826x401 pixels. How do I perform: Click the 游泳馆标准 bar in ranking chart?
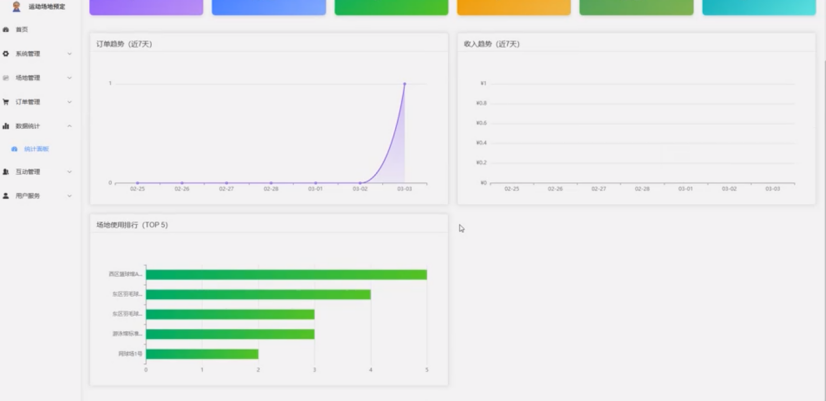230,334
